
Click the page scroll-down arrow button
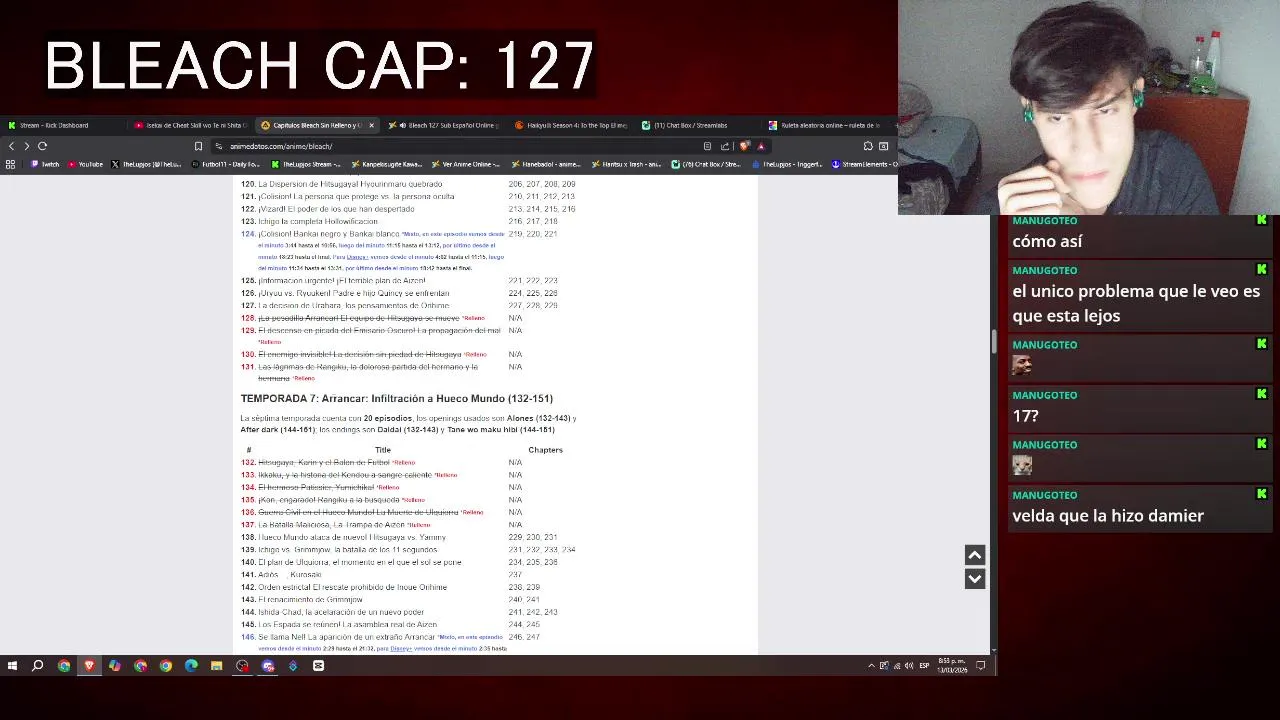975,578
